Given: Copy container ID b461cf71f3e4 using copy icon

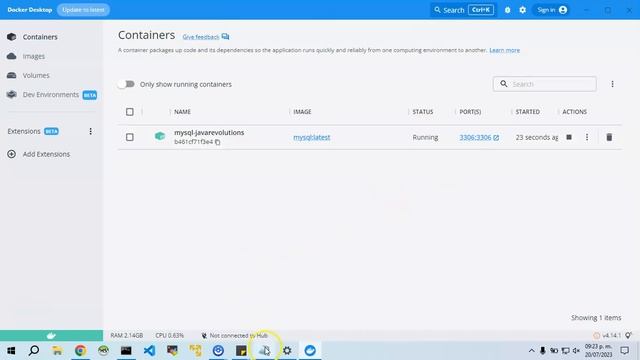Looking at the screenshot, I should click(218, 142).
